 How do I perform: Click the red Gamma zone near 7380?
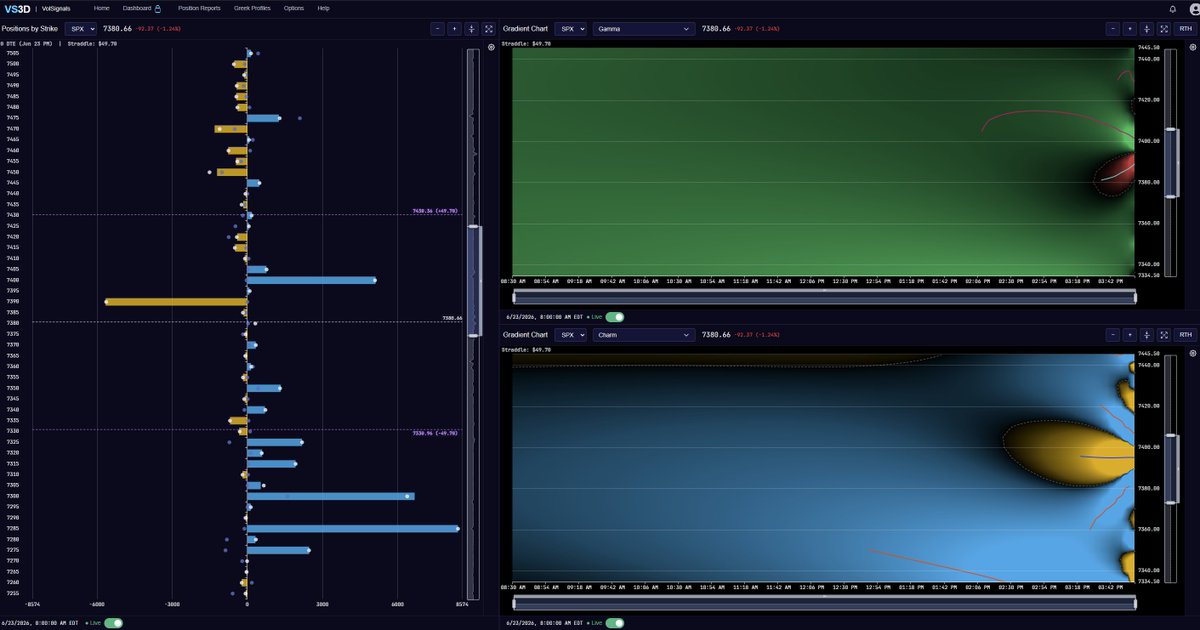coord(1113,175)
